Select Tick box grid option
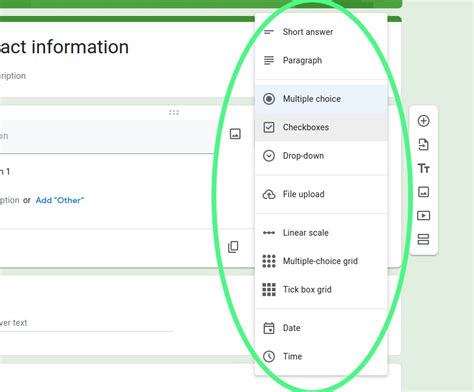Viewport: 474px width, 392px height. [x=321, y=289]
